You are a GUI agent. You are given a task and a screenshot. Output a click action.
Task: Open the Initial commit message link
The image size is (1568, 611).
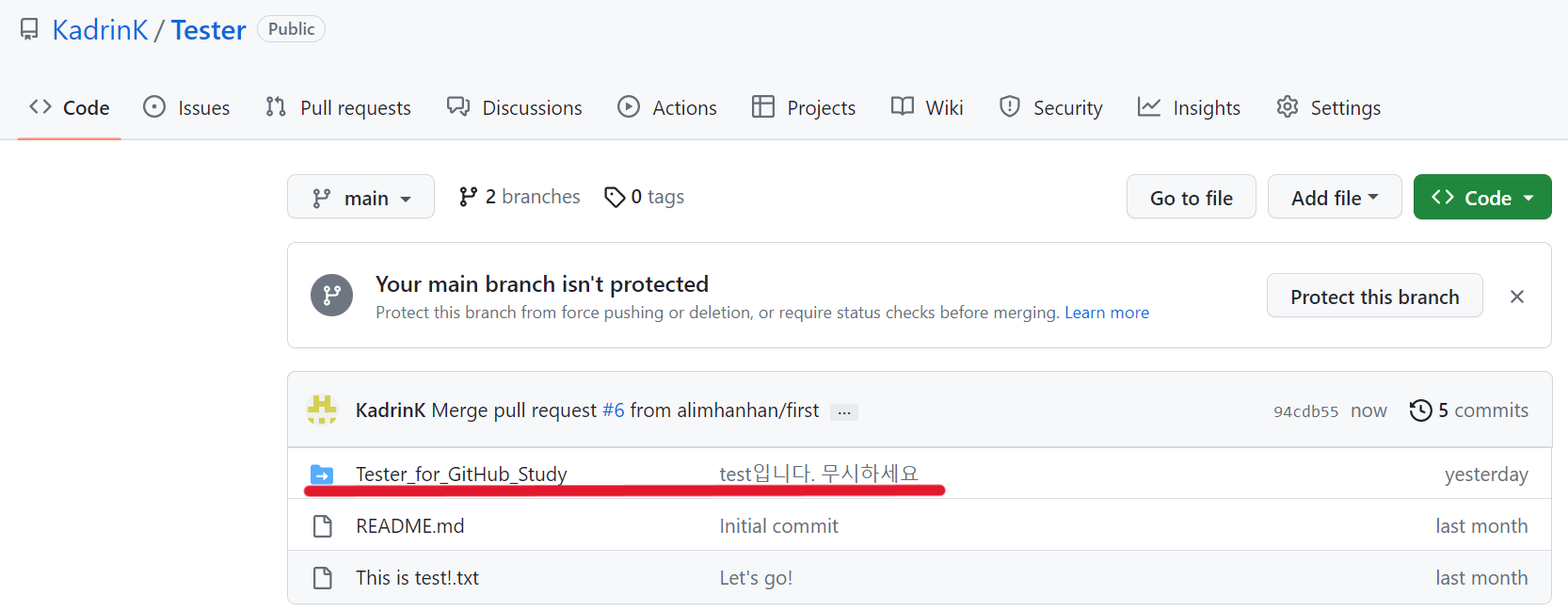coord(778,526)
